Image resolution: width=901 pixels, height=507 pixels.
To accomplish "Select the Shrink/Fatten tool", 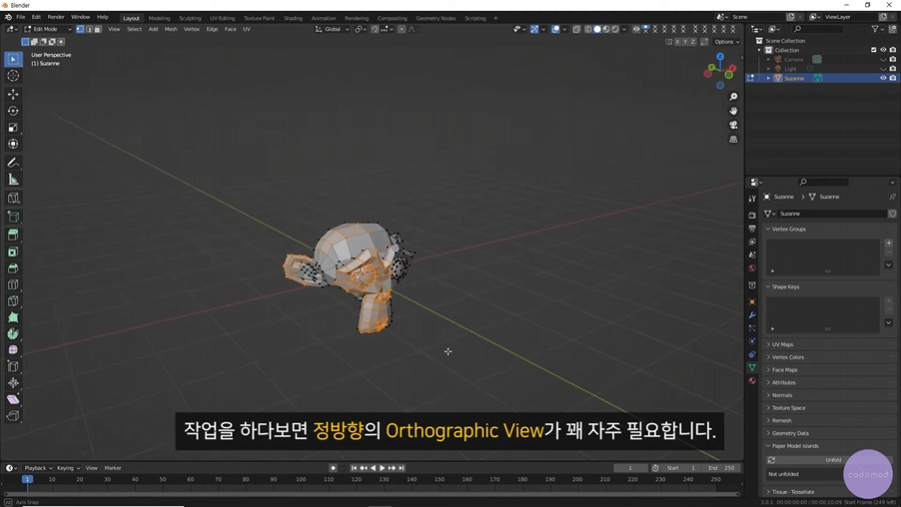I will [x=13, y=383].
